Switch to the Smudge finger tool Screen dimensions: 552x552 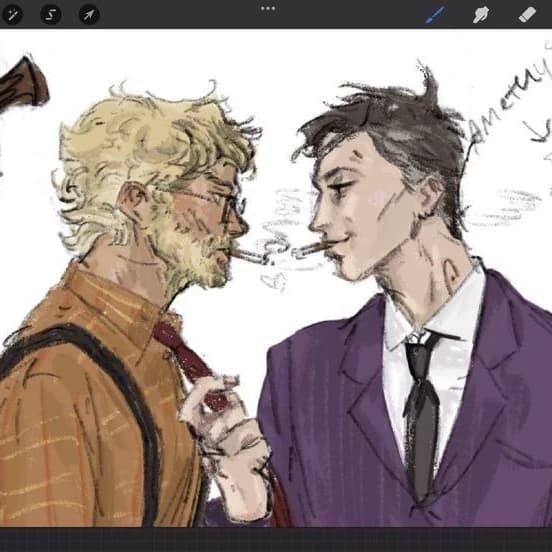(481, 15)
